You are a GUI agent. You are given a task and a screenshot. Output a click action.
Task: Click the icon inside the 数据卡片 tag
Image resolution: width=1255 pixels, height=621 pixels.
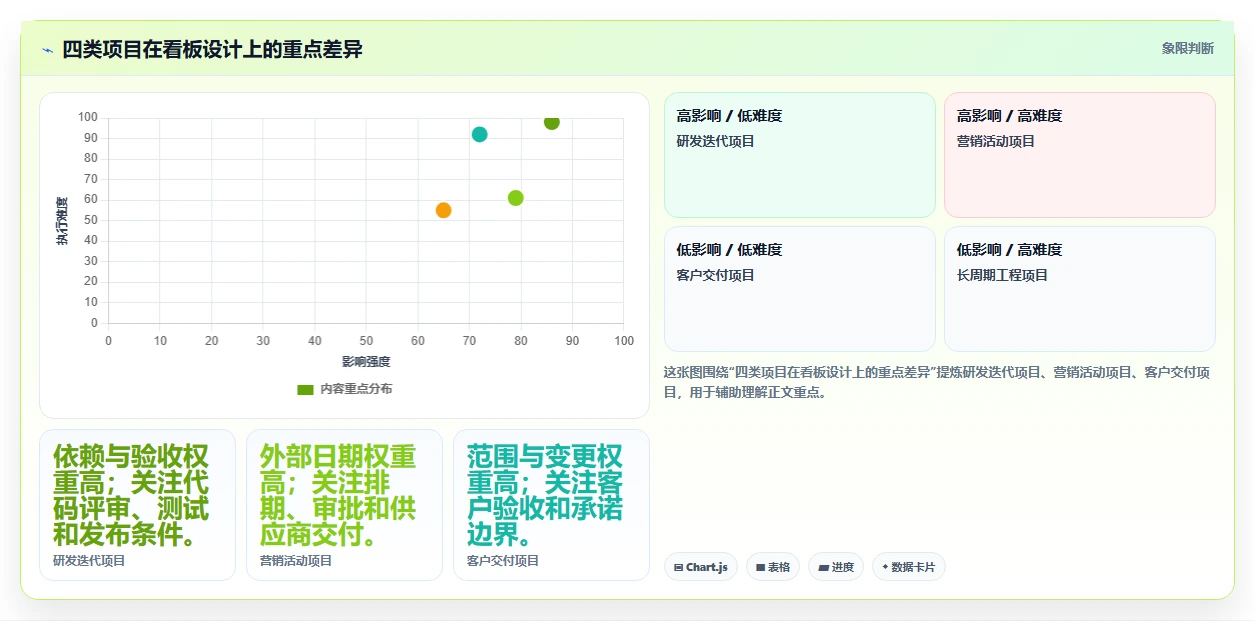885,567
